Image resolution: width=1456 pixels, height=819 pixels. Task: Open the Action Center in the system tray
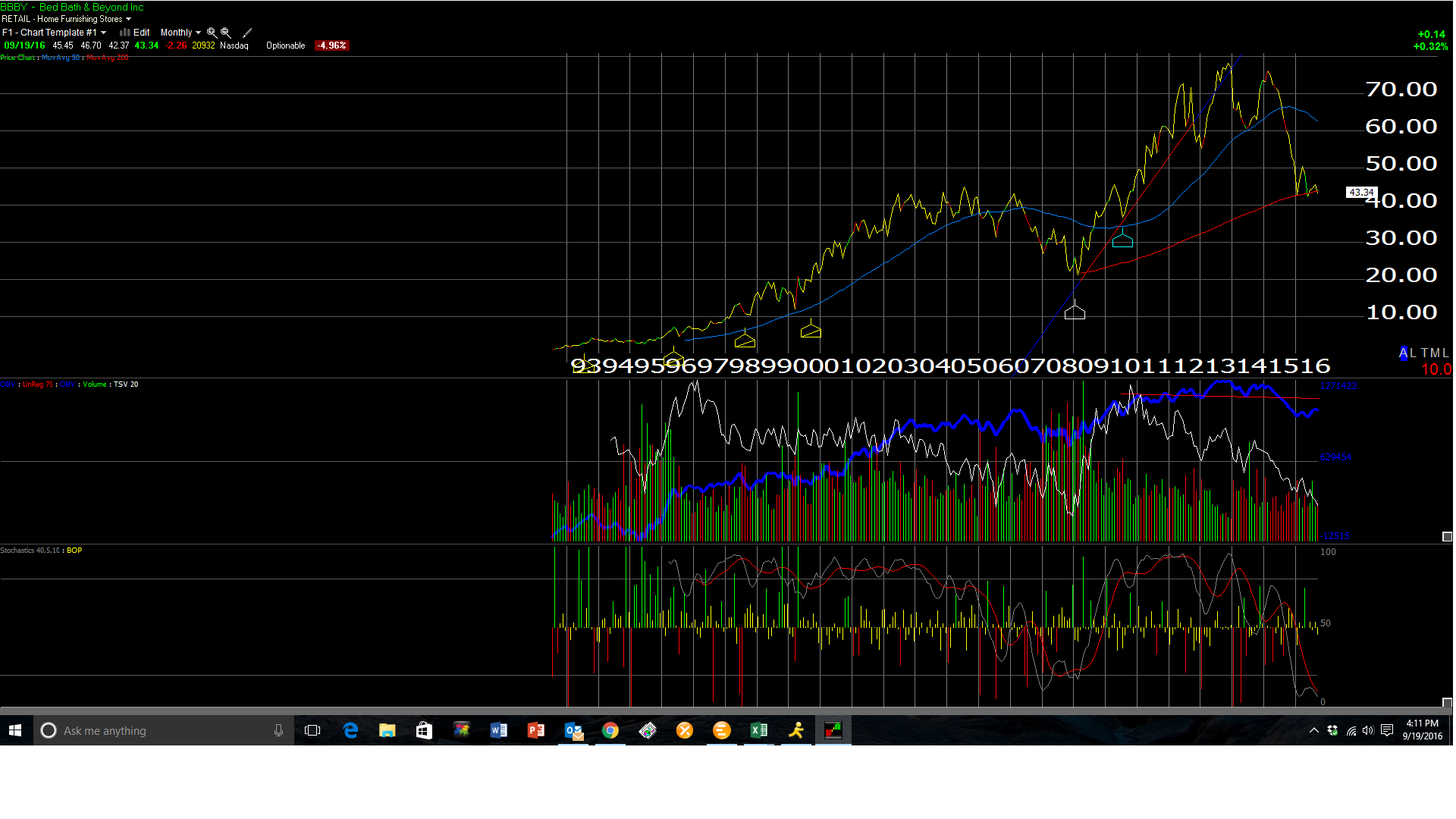coord(1388,730)
